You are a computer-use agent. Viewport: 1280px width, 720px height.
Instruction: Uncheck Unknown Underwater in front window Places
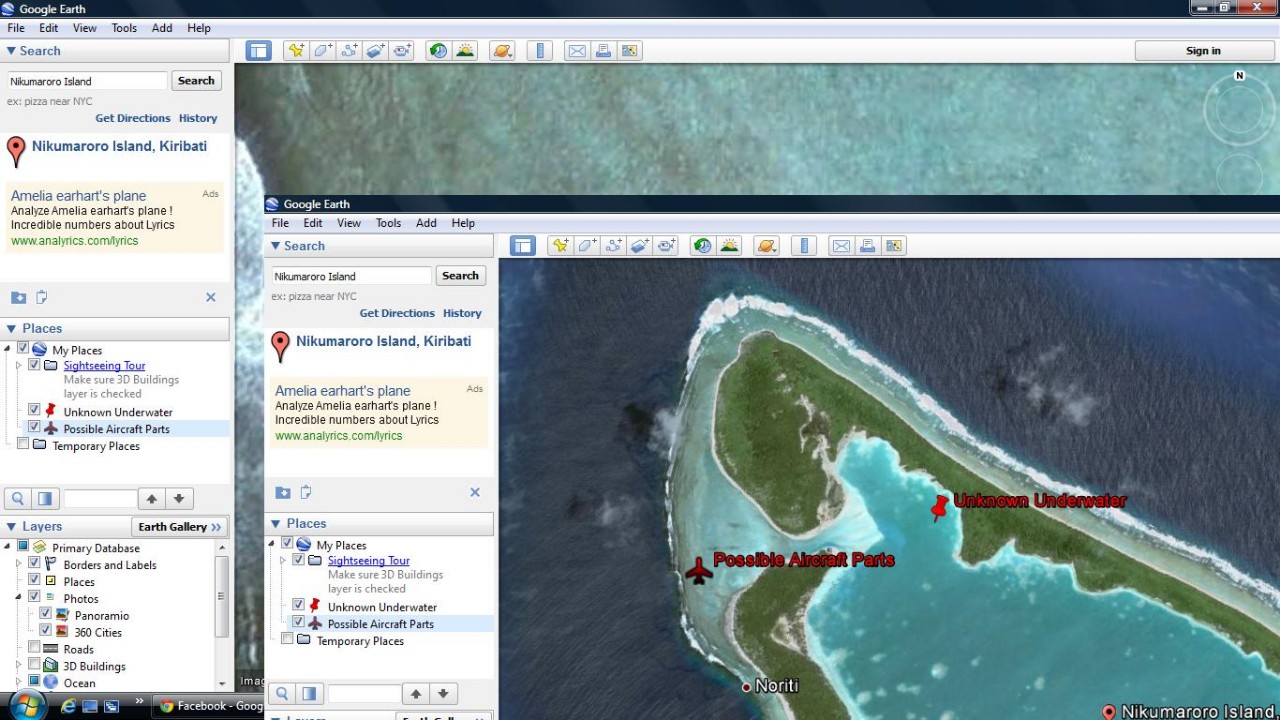(298, 605)
